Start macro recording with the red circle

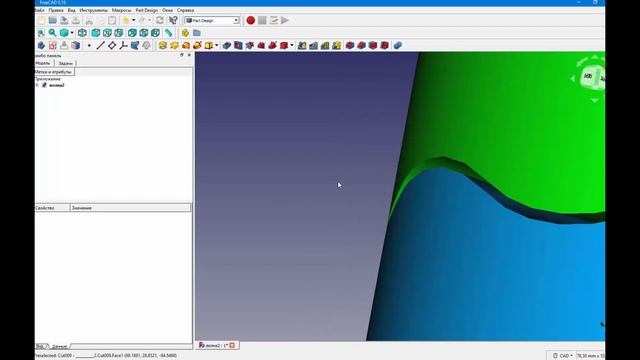click(251, 20)
